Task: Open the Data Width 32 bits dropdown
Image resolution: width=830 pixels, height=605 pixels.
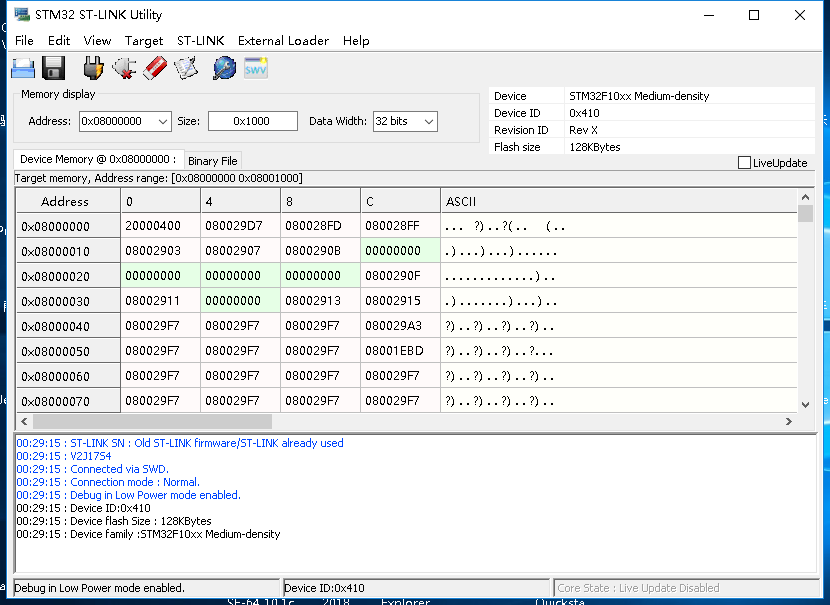Action: pos(429,121)
